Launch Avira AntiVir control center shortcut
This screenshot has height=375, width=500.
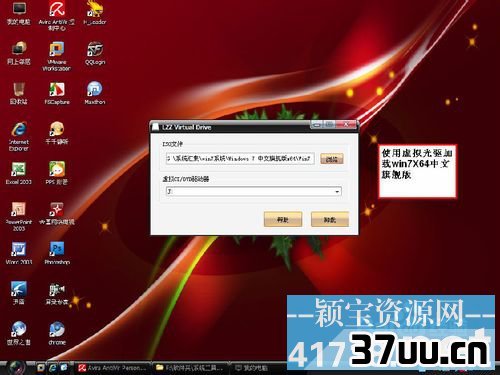(x=57, y=16)
